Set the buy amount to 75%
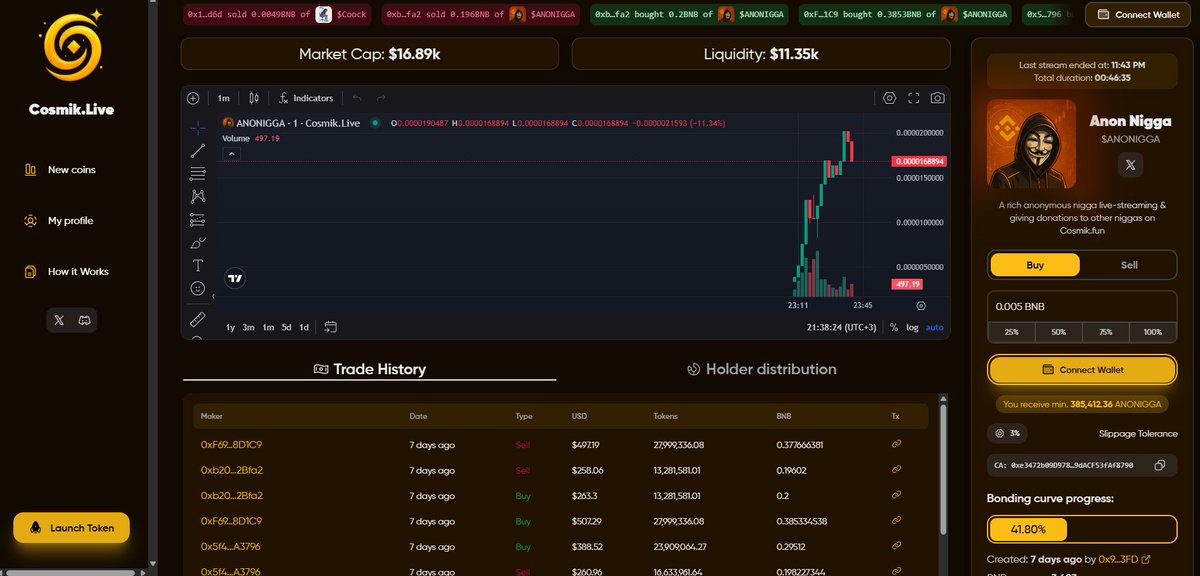The image size is (1200, 576). [x=1105, y=332]
